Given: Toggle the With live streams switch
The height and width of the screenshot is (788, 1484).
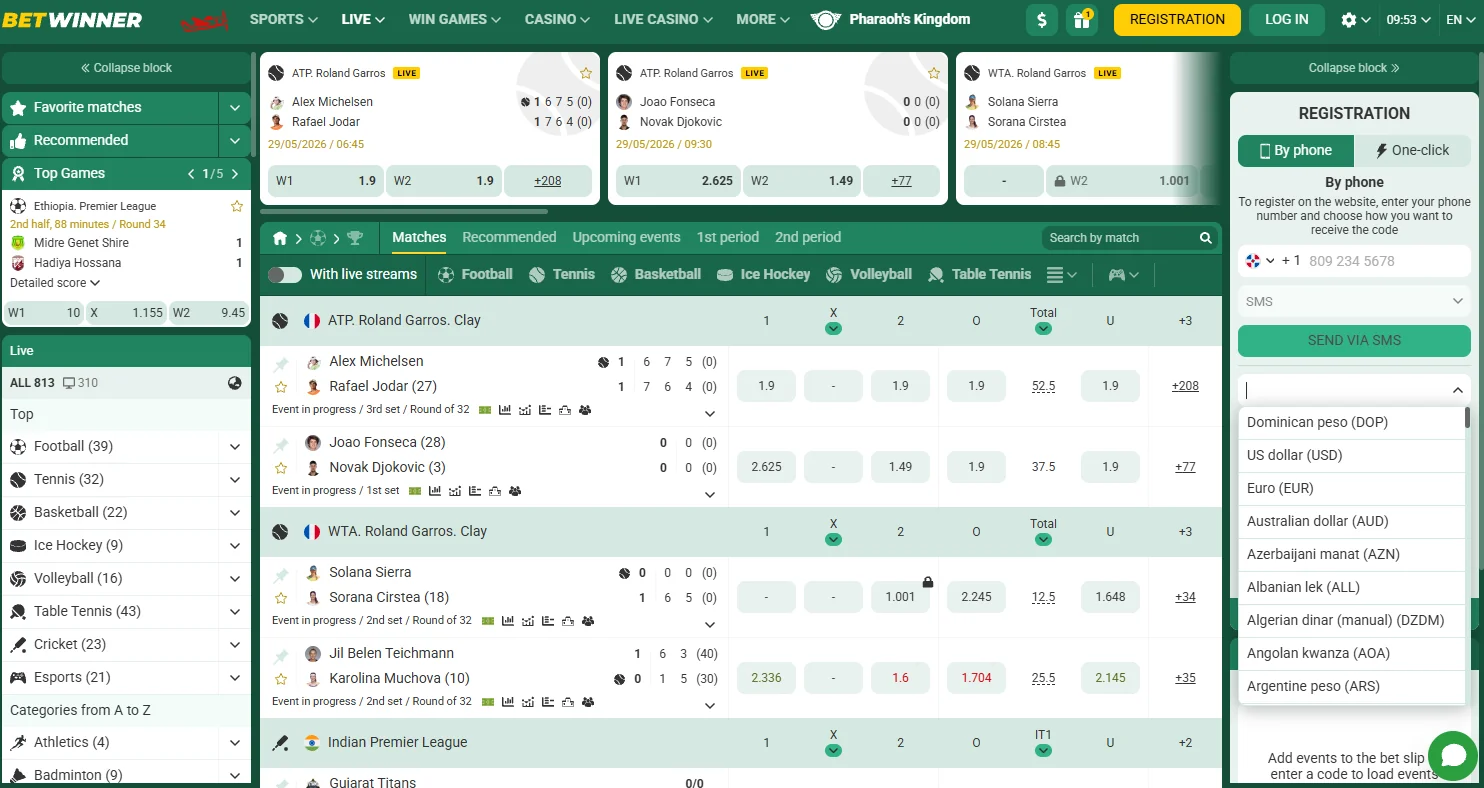Looking at the screenshot, I should click(284, 274).
